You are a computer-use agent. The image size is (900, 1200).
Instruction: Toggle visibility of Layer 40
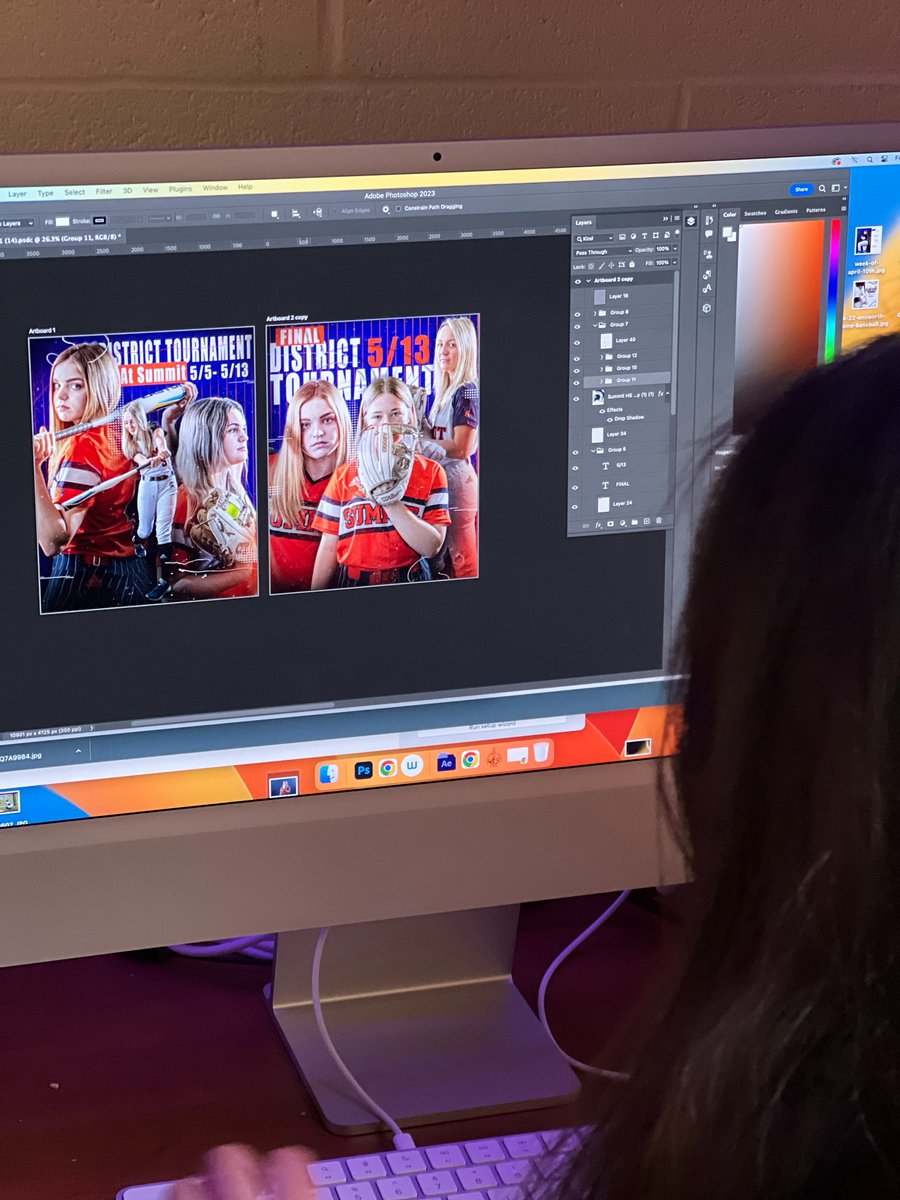point(577,343)
